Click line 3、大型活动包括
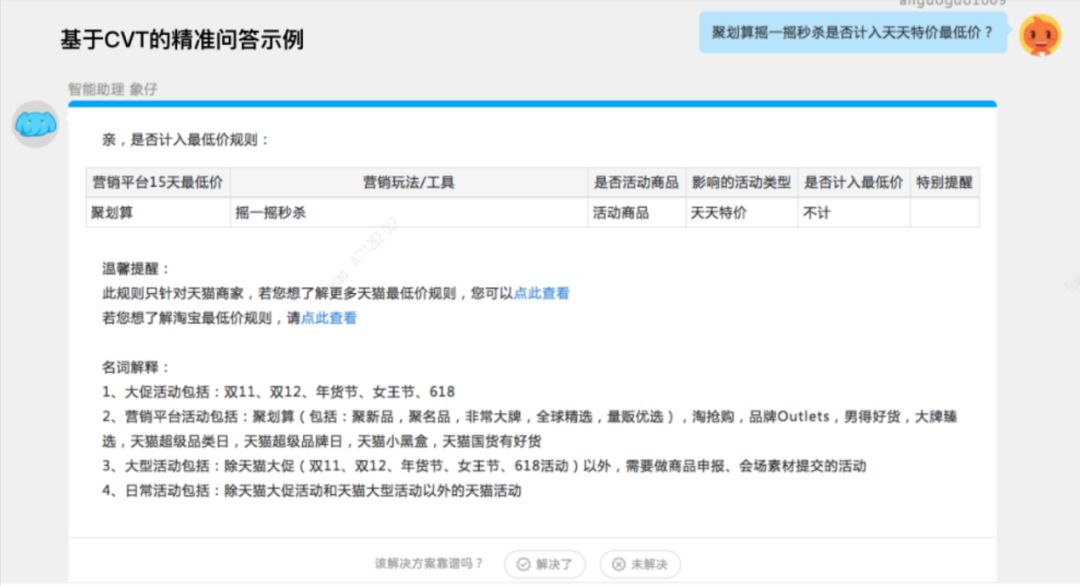 [x=484, y=466]
